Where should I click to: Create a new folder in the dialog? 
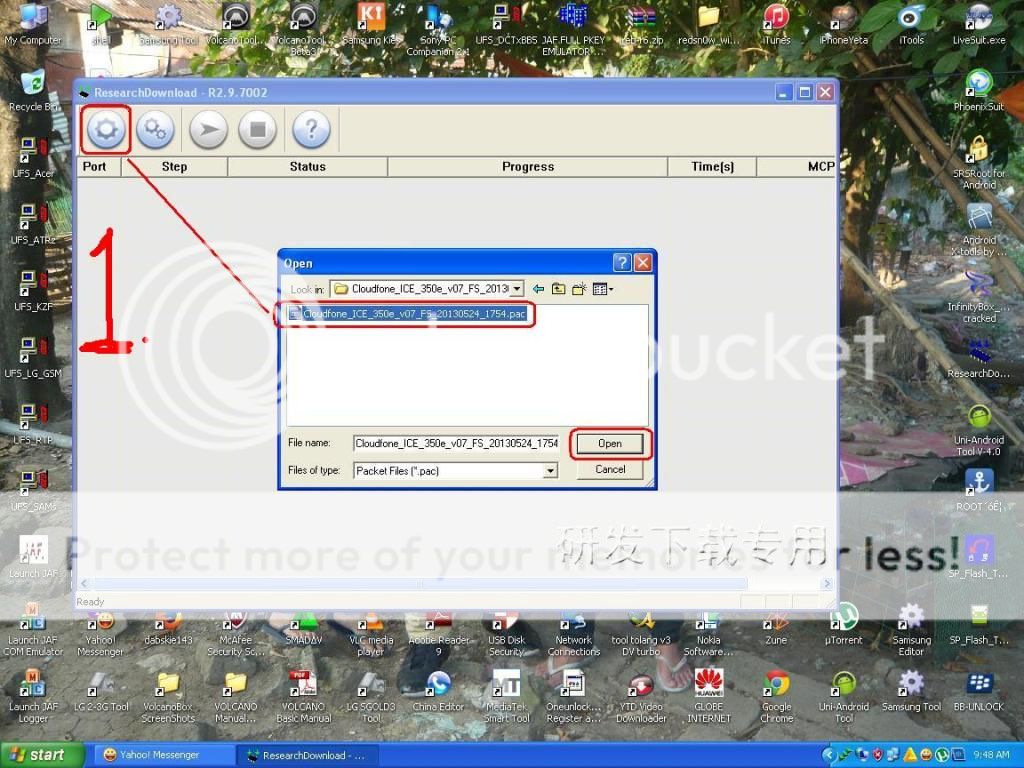click(579, 289)
